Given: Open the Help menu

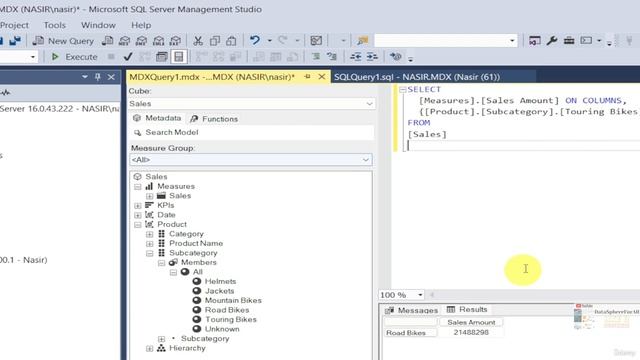Looking at the screenshot, I should (x=141, y=25).
